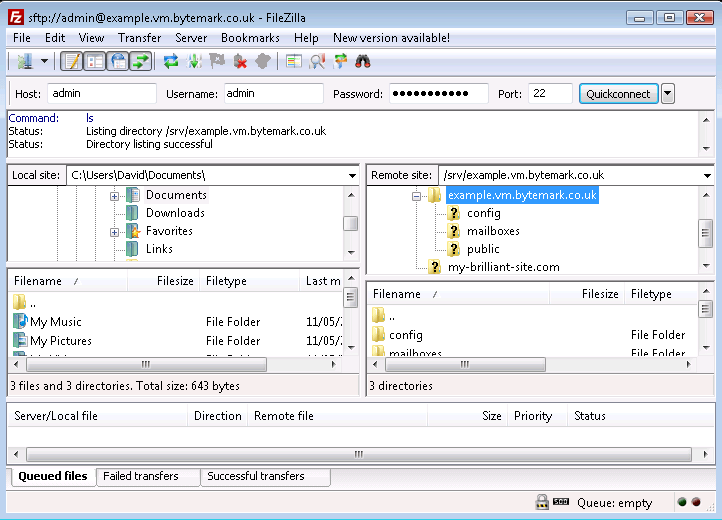Open the Site Manager icon
This screenshot has height=520, width=722.
20,61
